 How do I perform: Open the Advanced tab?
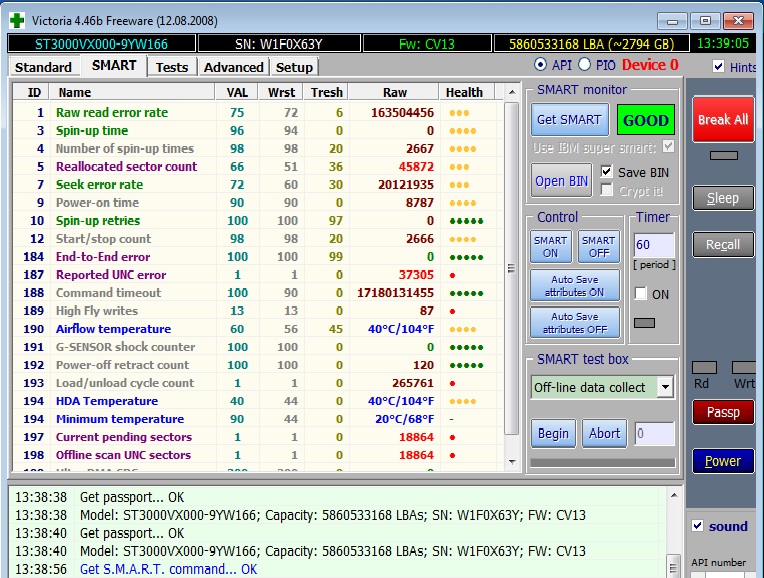tap(234, 67)
